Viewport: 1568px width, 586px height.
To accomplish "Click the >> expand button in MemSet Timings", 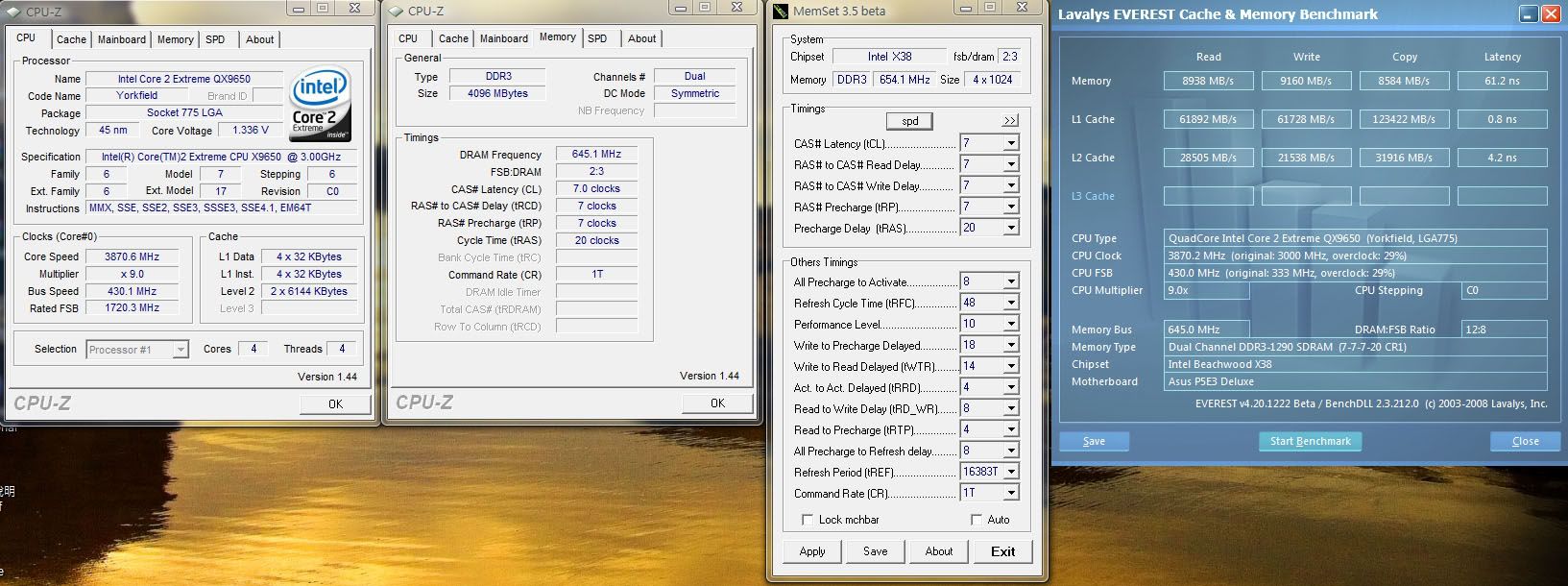I will [x=1009, y=121].
